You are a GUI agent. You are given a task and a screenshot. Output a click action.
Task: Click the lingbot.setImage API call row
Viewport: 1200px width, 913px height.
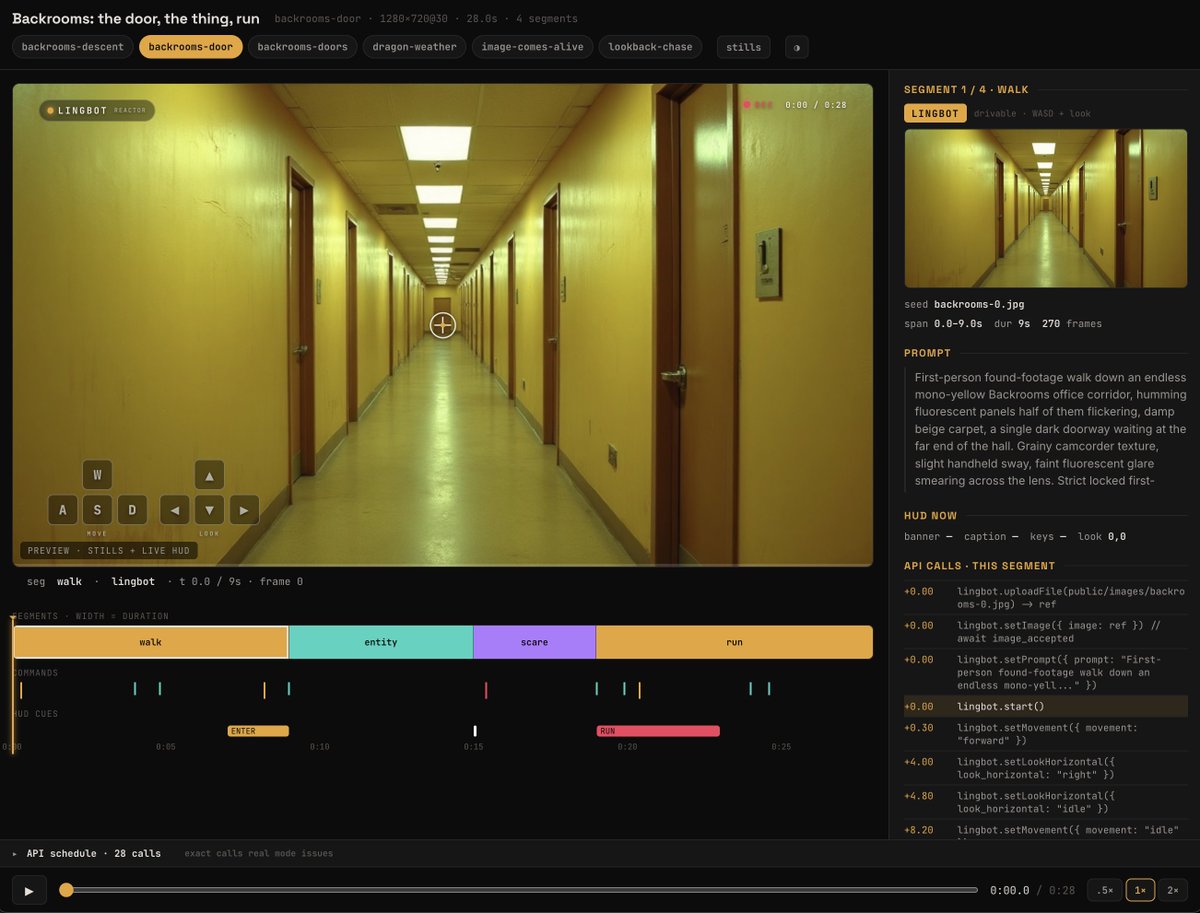pyautogui.click(x=1046, y=632)
